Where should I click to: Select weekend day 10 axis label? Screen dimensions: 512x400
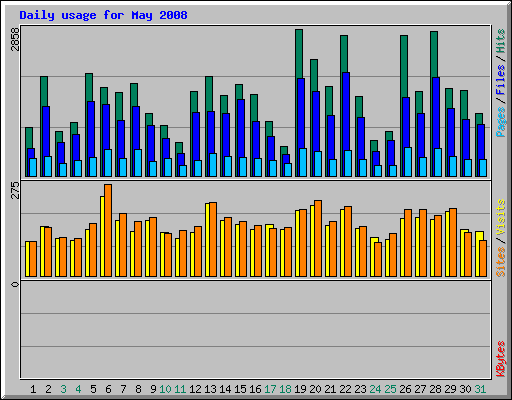tap(165, 389)
